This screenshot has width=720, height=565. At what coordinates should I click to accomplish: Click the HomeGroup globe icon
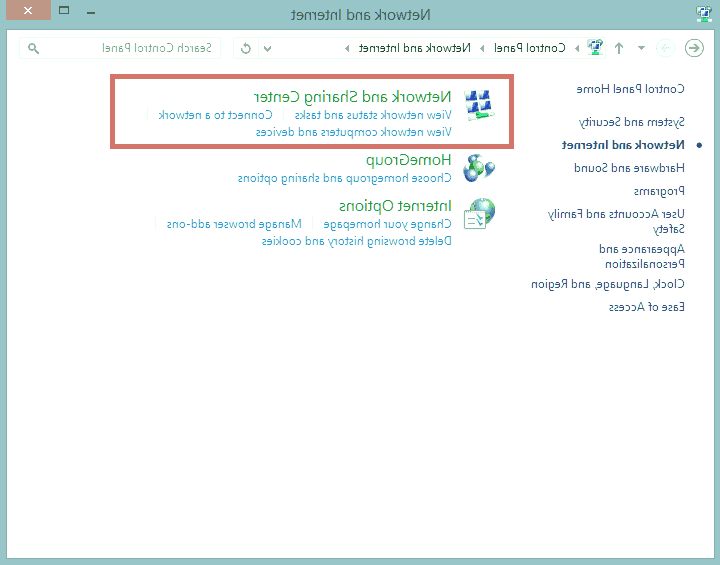(x=479, y=168)
